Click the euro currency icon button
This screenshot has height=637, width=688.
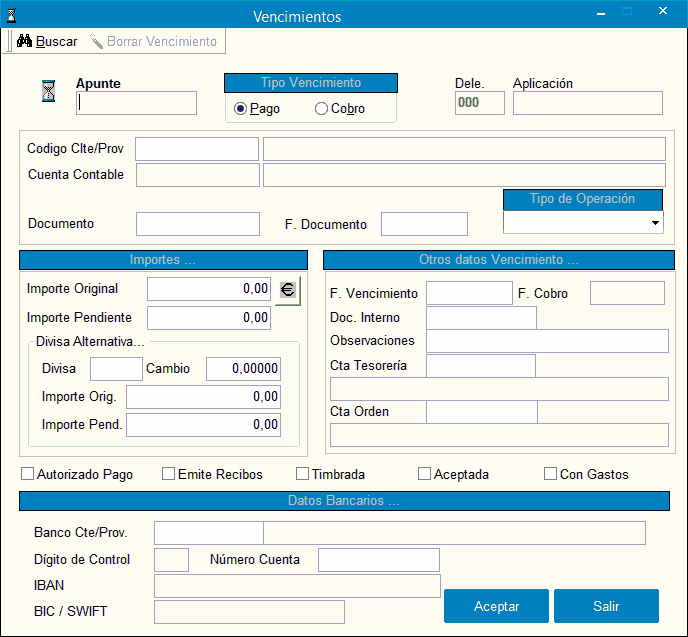[x=287, y=290]
